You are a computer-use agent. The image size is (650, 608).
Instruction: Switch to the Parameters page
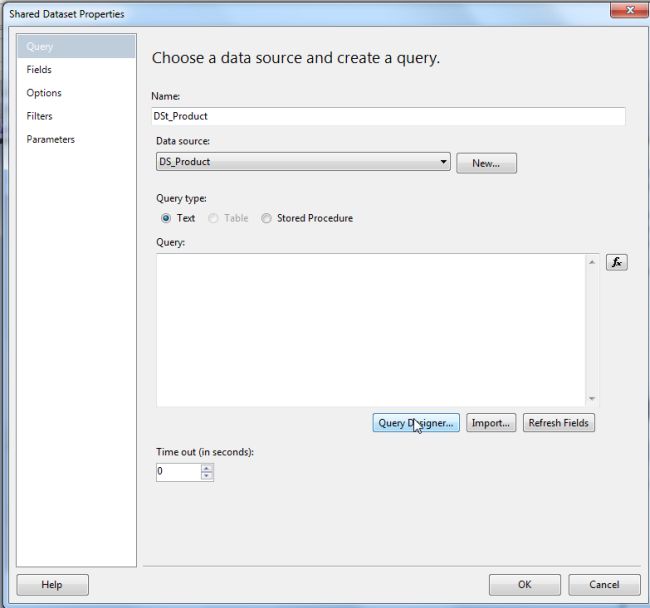76,139
